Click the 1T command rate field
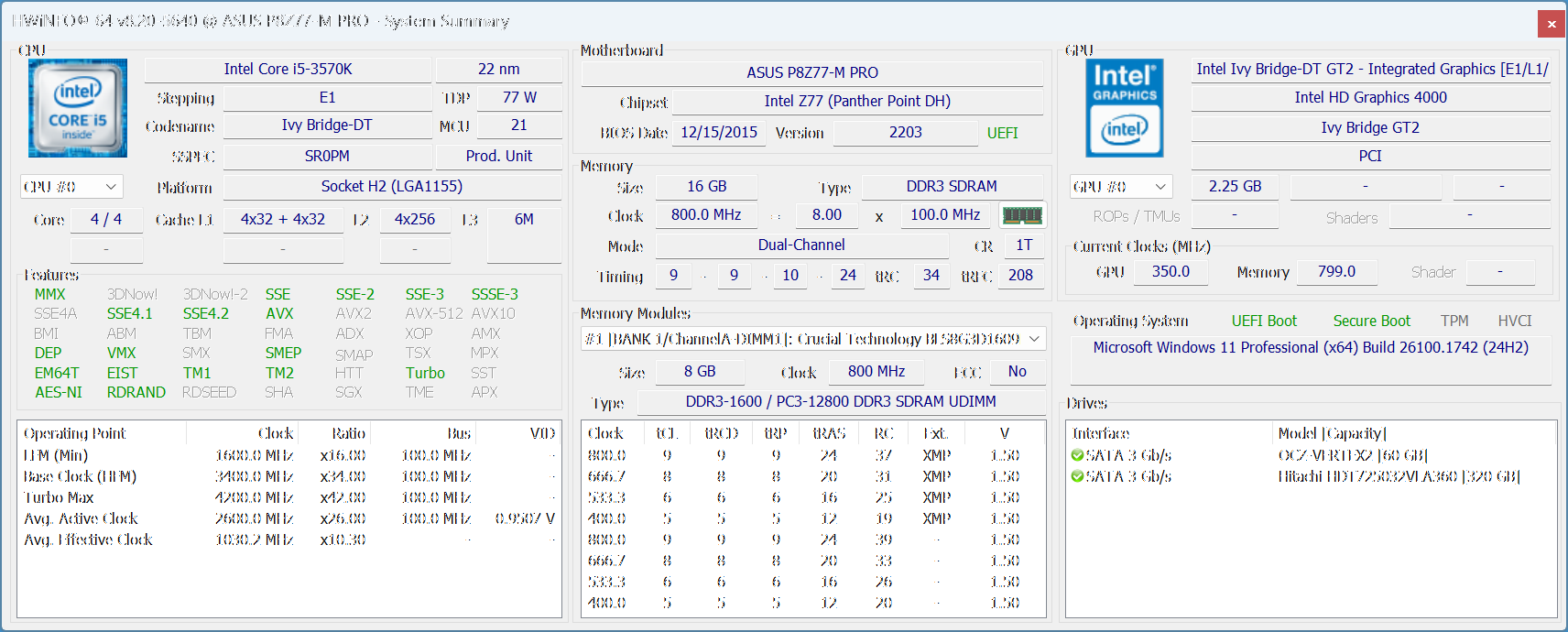The image size is (1568, 632). point(1024,245)
